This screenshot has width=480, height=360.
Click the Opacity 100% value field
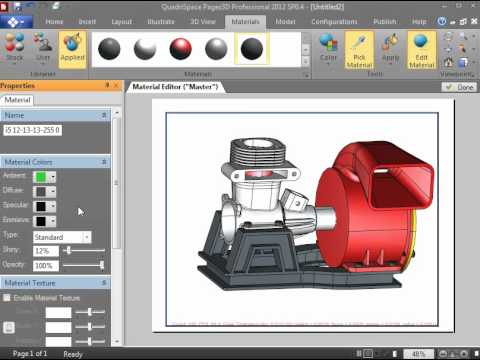tap(46, 266)
